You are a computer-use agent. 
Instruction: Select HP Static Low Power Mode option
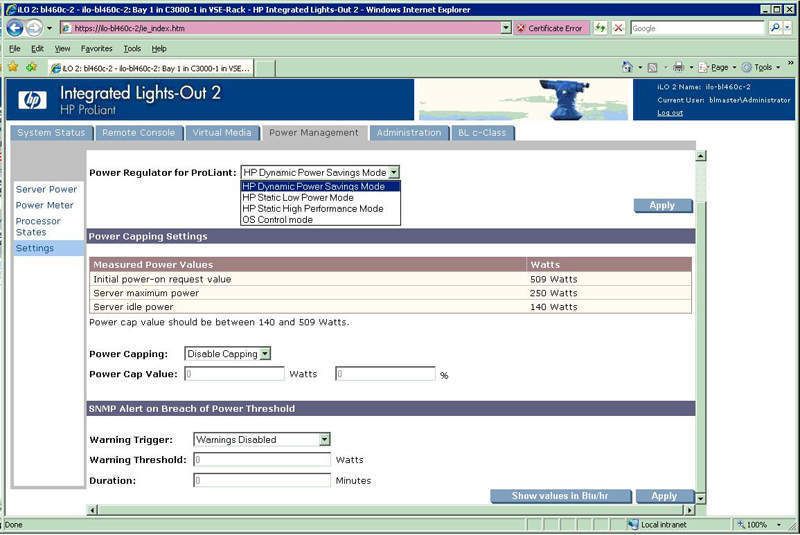pyautogui.click(x=320, y=197)
